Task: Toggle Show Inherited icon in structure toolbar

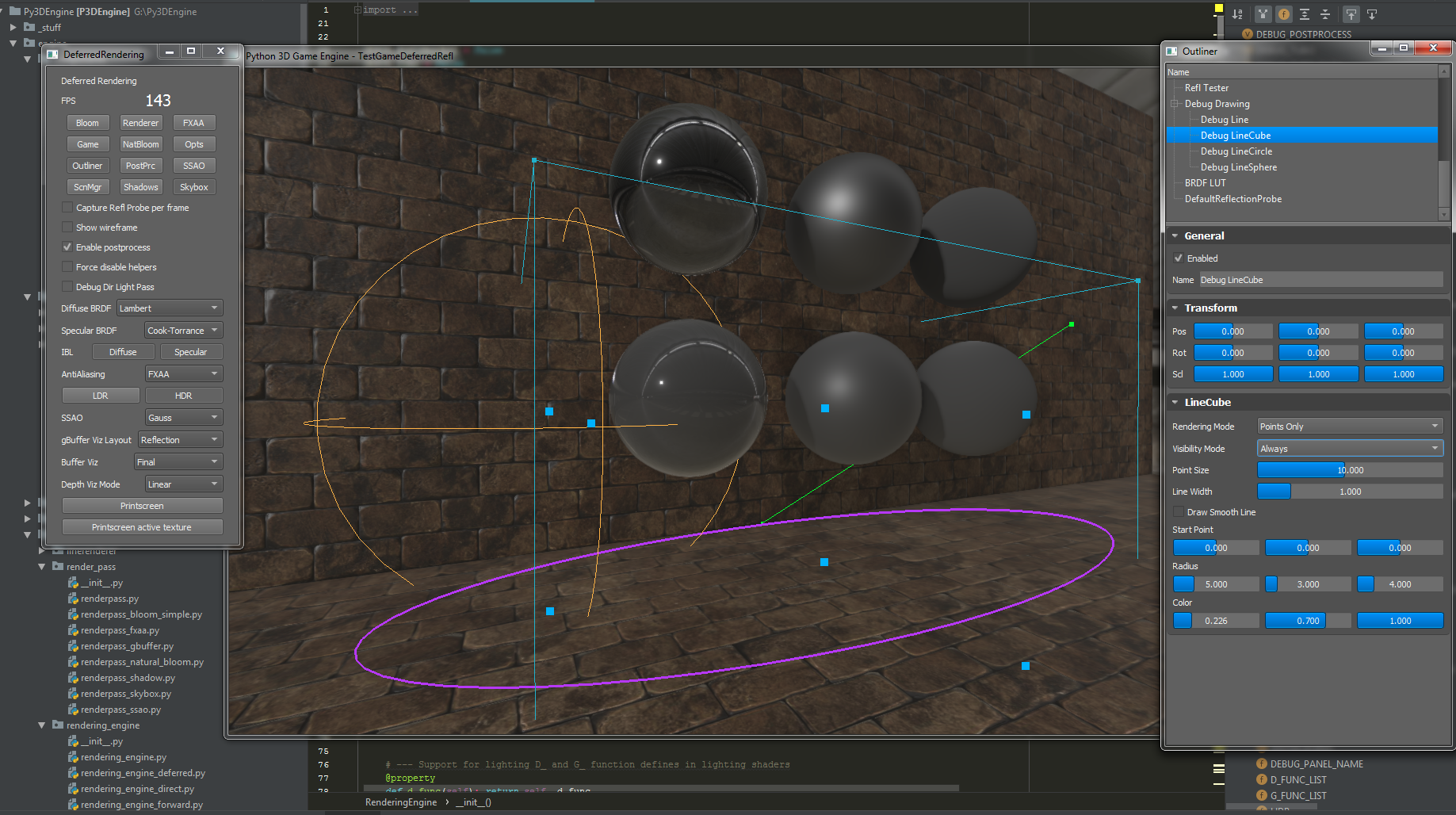Action: (x=1263, y=14)
